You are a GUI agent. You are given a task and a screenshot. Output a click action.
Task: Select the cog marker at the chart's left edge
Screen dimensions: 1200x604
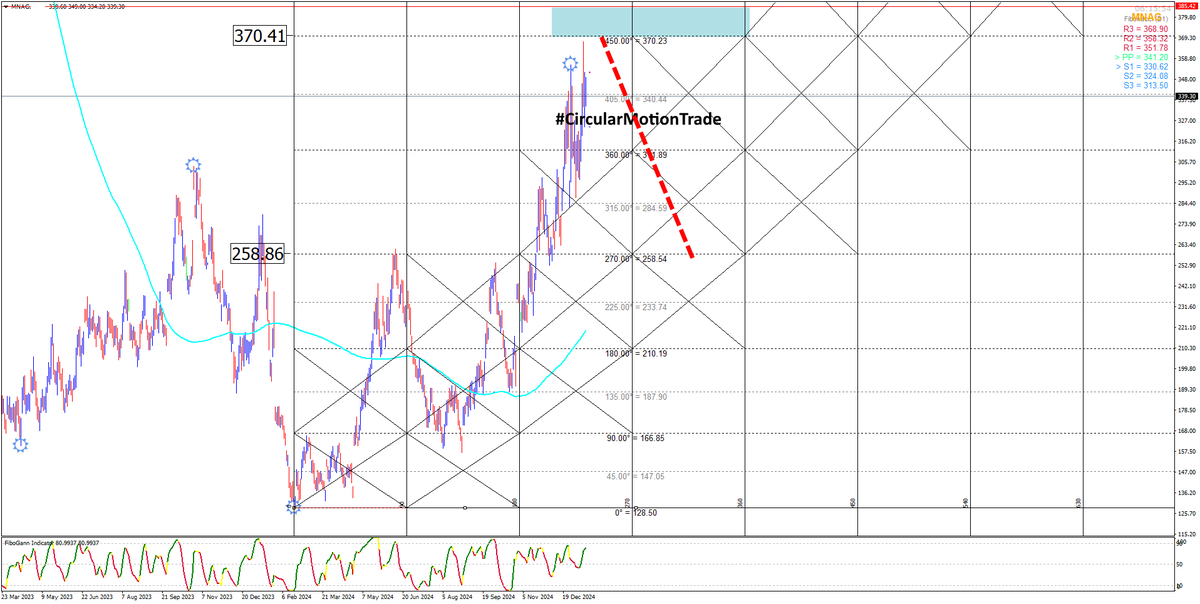[x=20, y=444]
